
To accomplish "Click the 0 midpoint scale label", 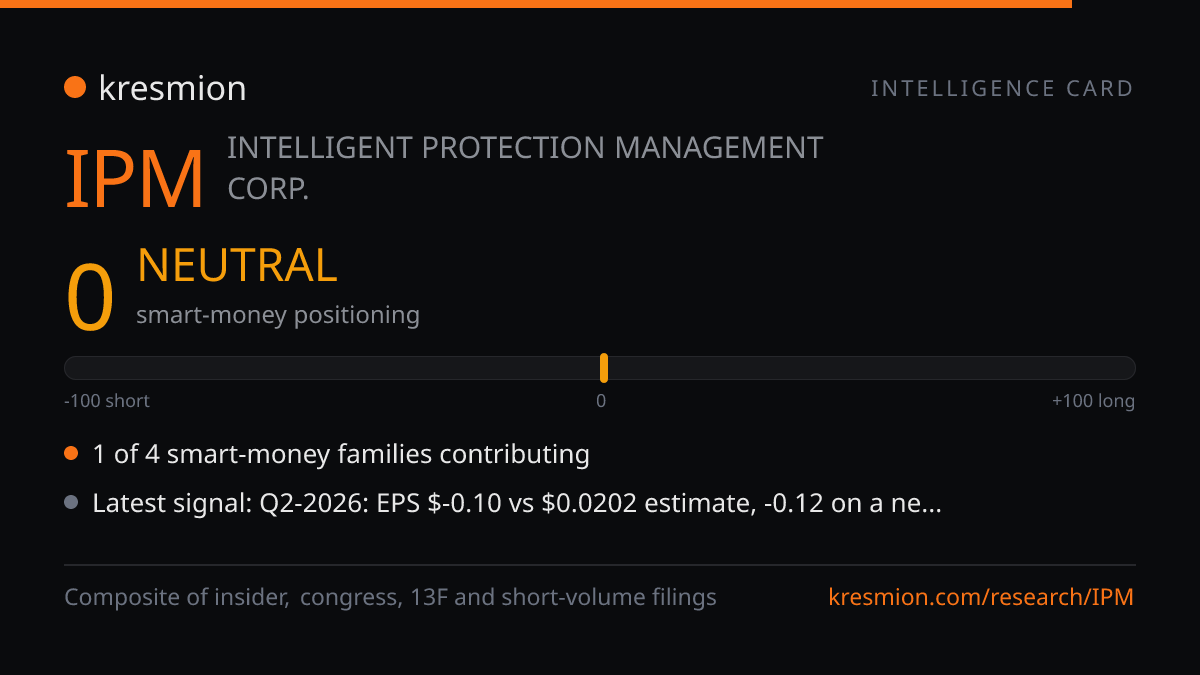I will pos(601,401).
